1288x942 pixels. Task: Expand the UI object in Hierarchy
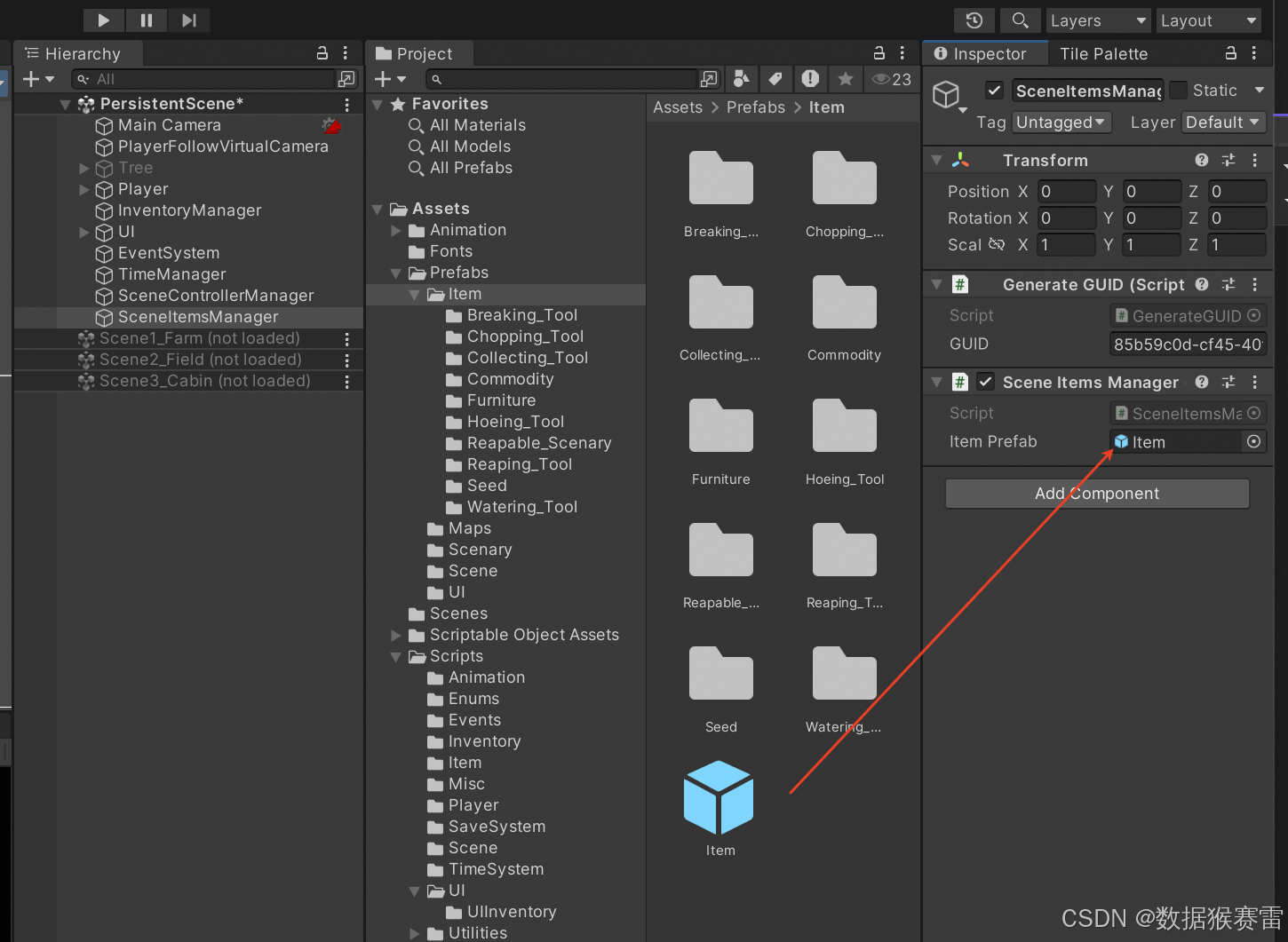(84, 232)
